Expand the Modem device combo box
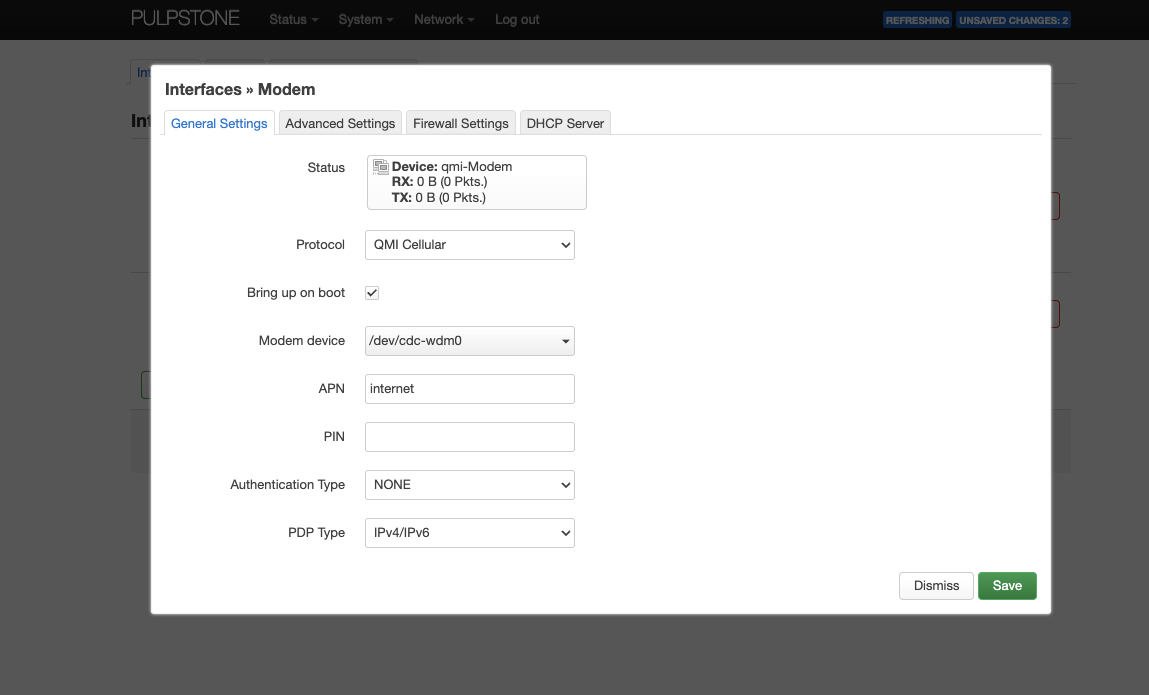 [470, 341]
